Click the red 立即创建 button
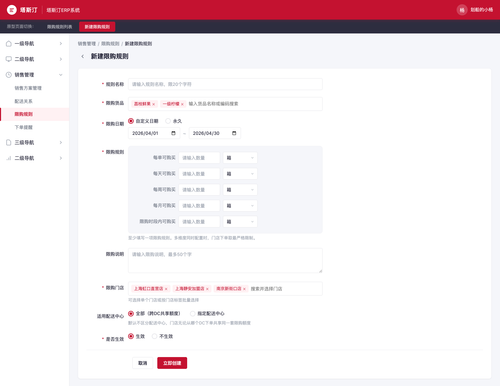This screenshot has width=500, height=386. pyautogui.click(x=172, y=363)
